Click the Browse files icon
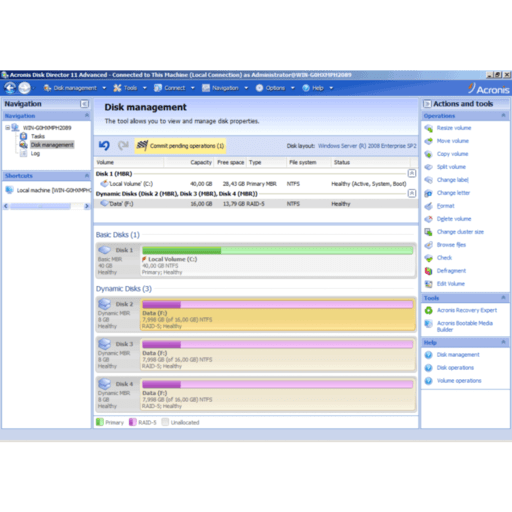 (428, 245)
